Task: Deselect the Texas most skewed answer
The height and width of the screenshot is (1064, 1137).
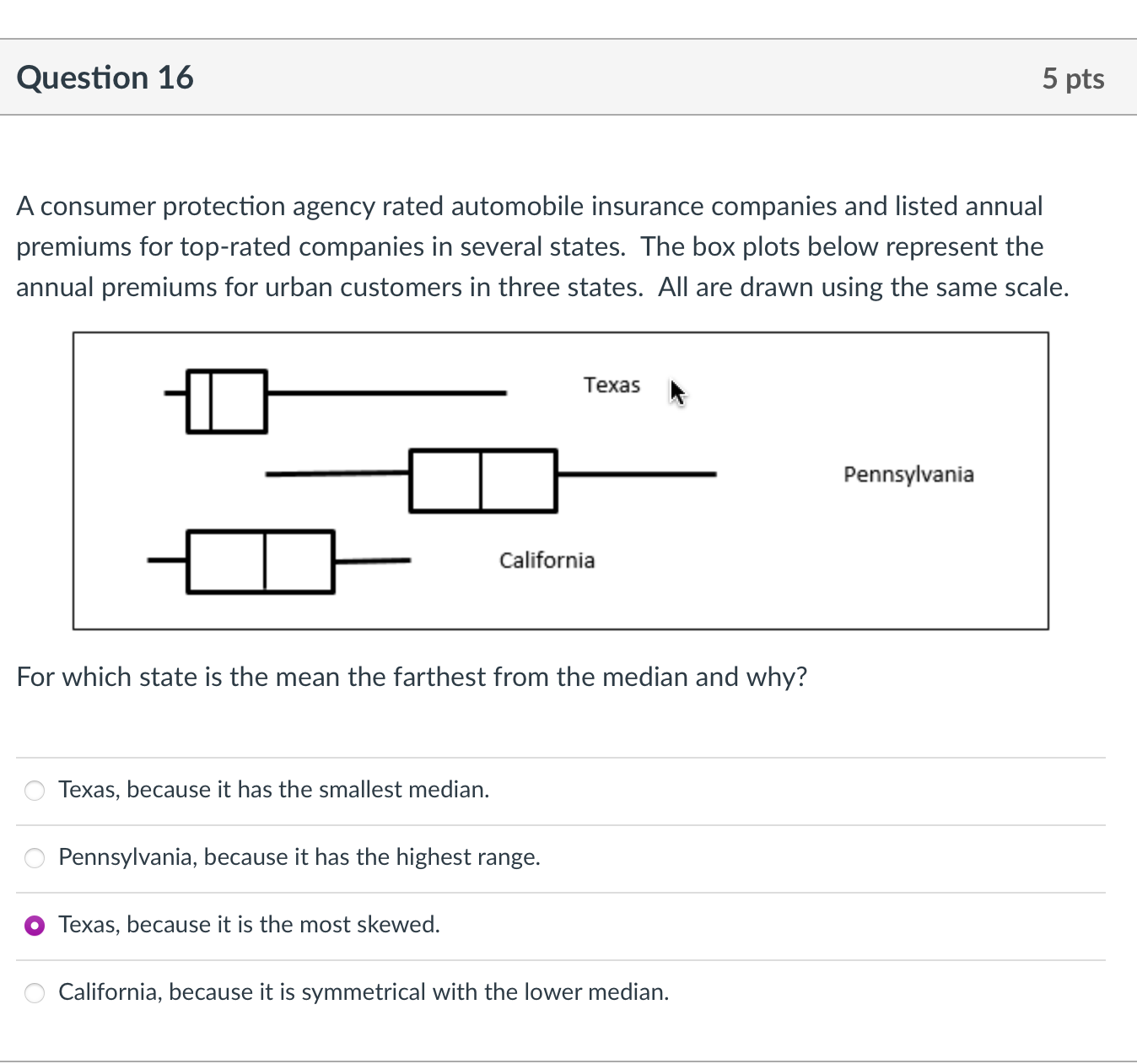Action: tap(34, 926)
